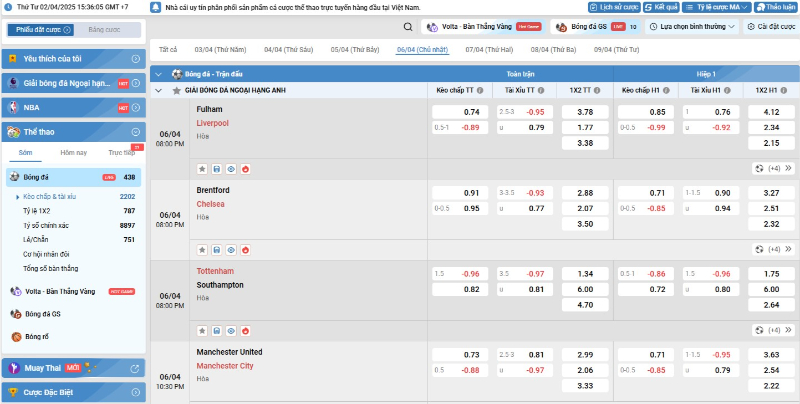Bet Chelsea handicap odds 0.95
The image size is (800, 404).
pyautogui.click(x=460, y=208)
